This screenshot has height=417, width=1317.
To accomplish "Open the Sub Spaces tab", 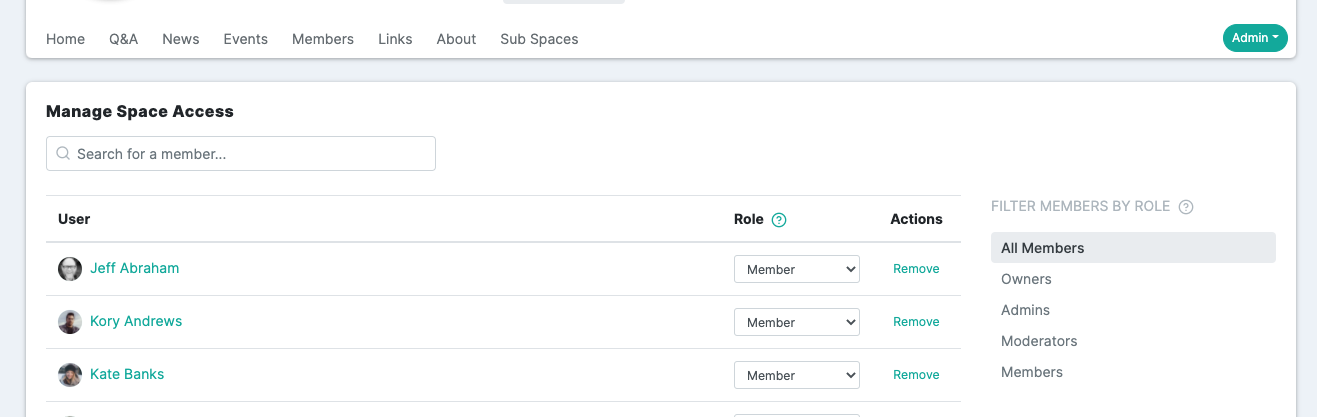I will [x=539, y=39].
